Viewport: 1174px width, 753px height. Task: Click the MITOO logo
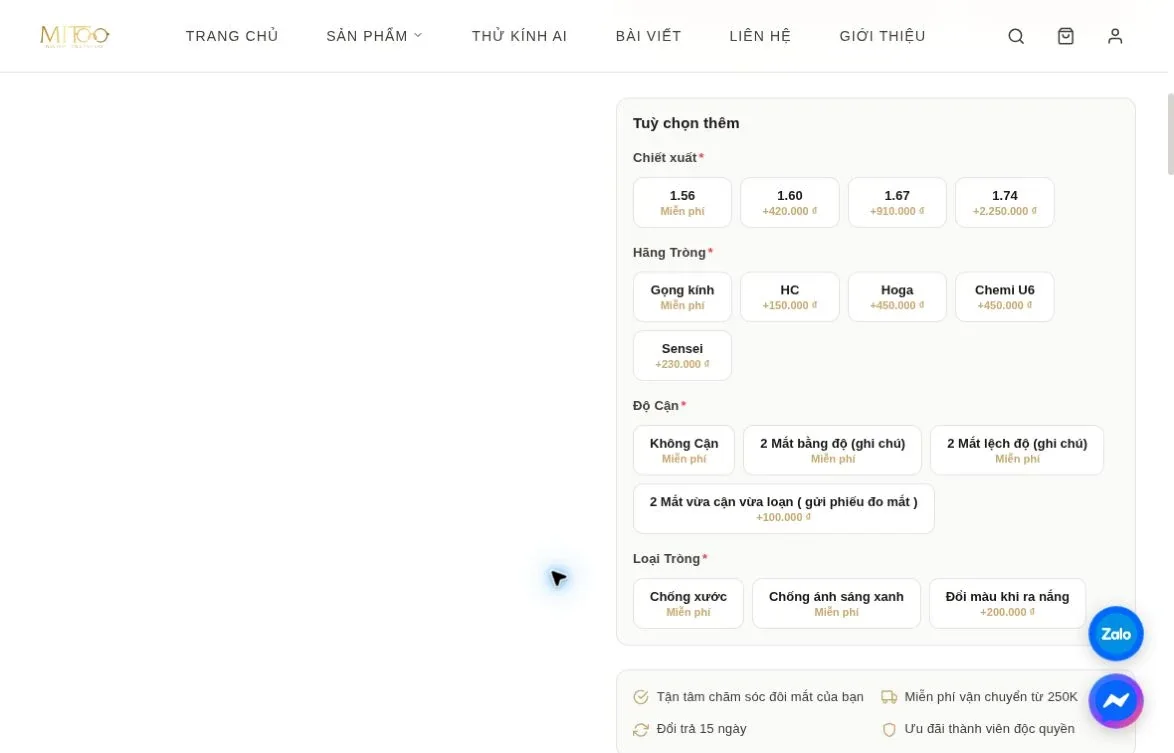tap(75, 35)
